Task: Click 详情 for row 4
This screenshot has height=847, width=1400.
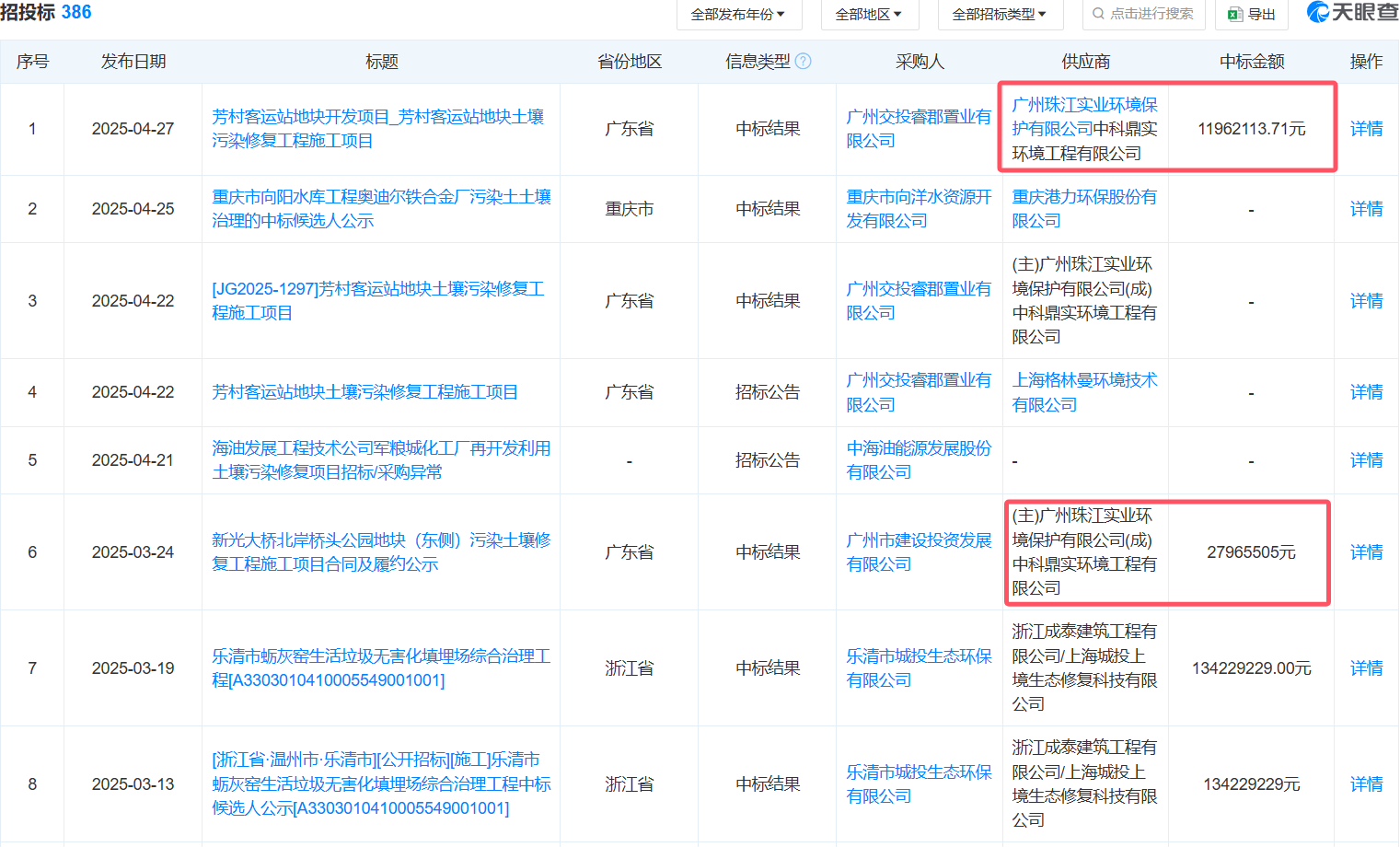Action: pyautogui.click(x=1366, y=392)
